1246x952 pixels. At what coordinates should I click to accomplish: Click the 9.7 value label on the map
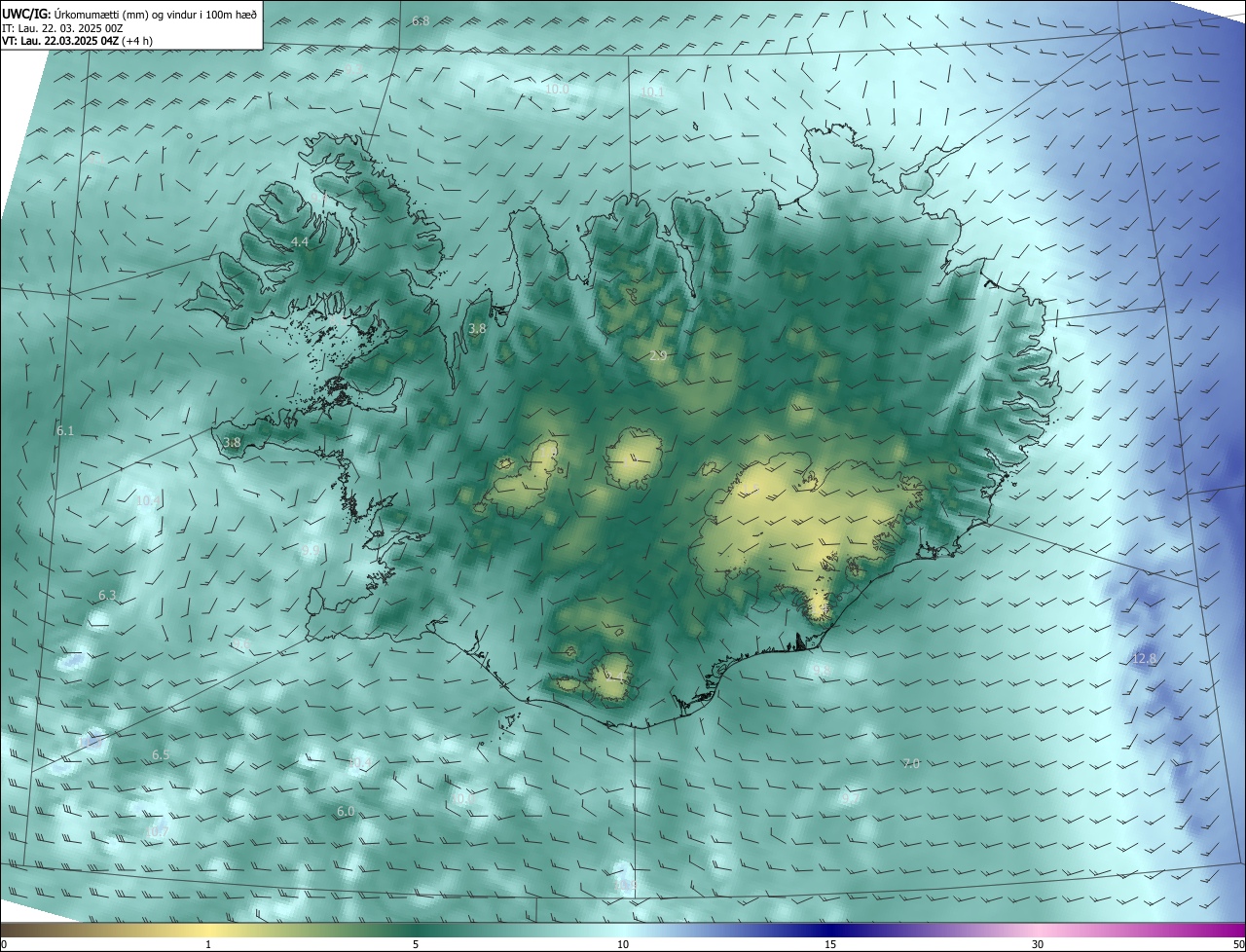pos(851,799)
